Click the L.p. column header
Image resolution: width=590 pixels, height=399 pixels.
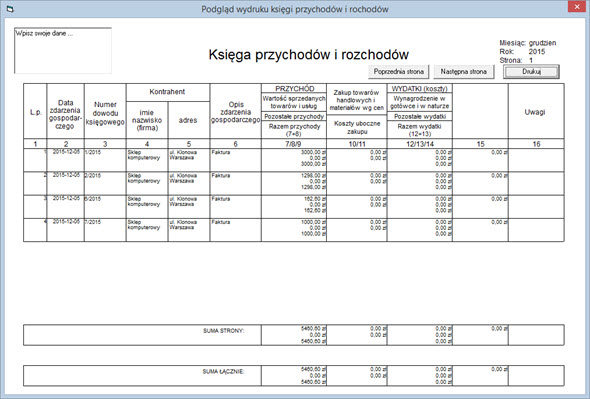pos(35,112)
